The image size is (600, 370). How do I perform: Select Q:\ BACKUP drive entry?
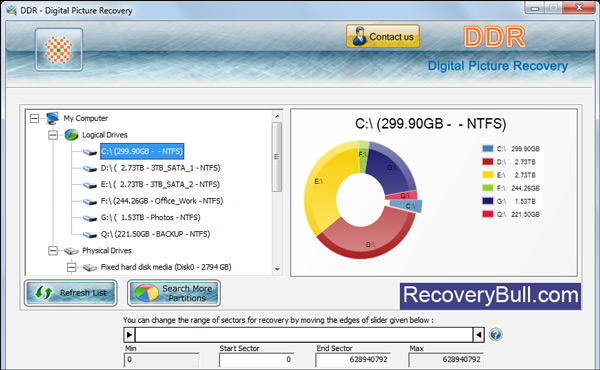tap(155, 234)
